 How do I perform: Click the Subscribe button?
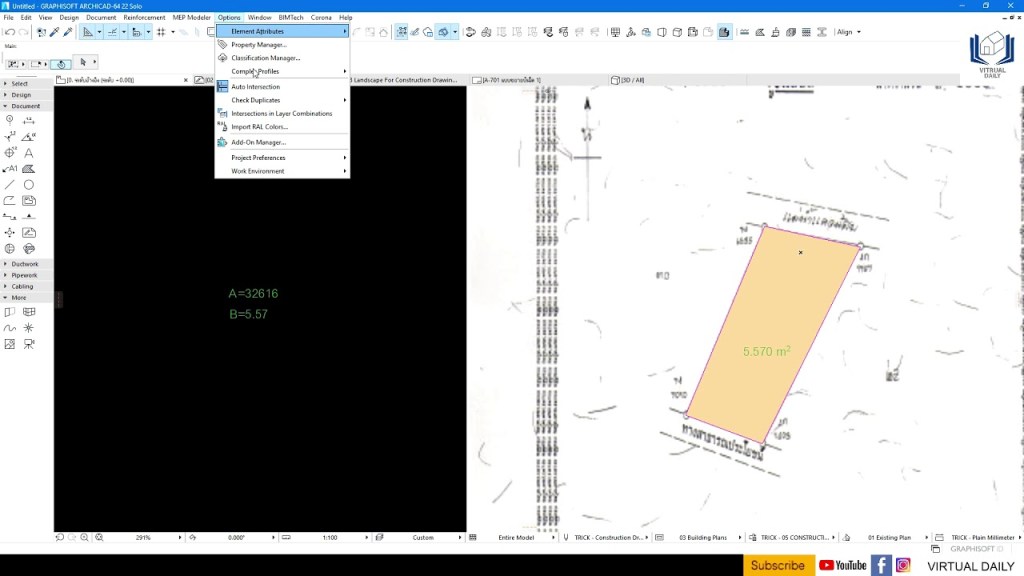point(778,565)
